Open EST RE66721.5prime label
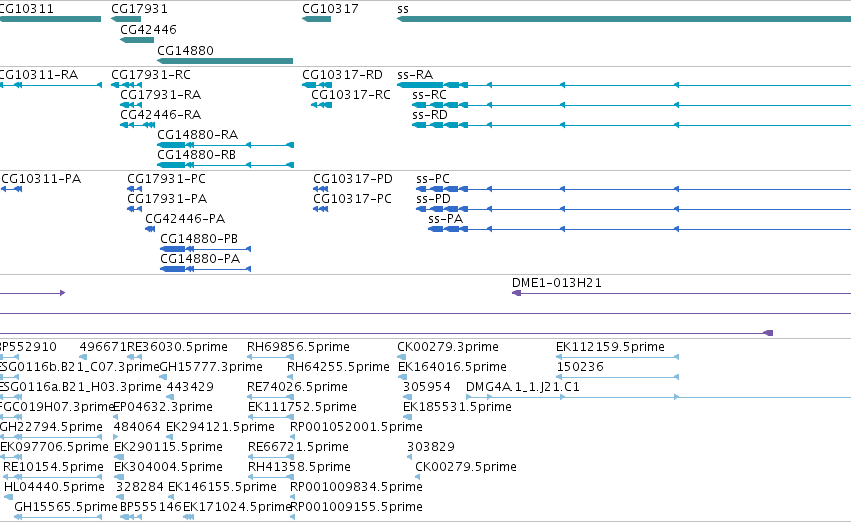The image size is (851, 522). [x=298, y=447]
